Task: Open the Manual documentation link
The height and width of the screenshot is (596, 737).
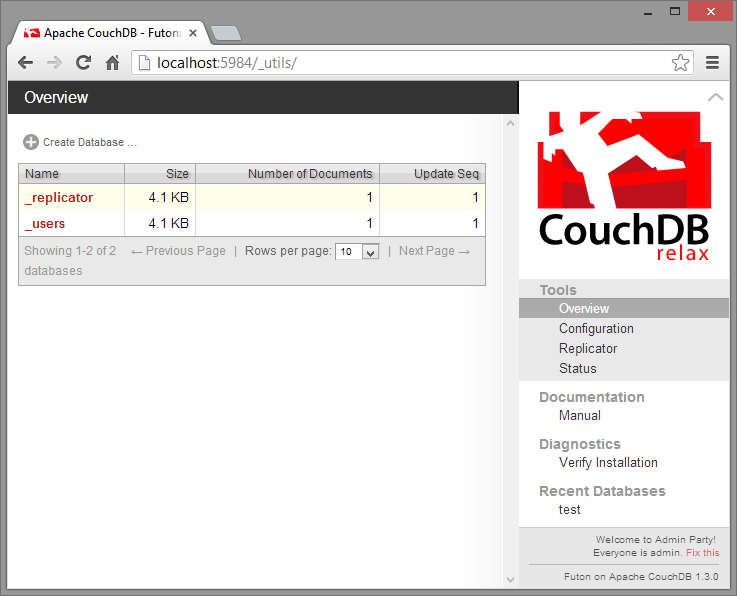Action: [x=580, y=416]
